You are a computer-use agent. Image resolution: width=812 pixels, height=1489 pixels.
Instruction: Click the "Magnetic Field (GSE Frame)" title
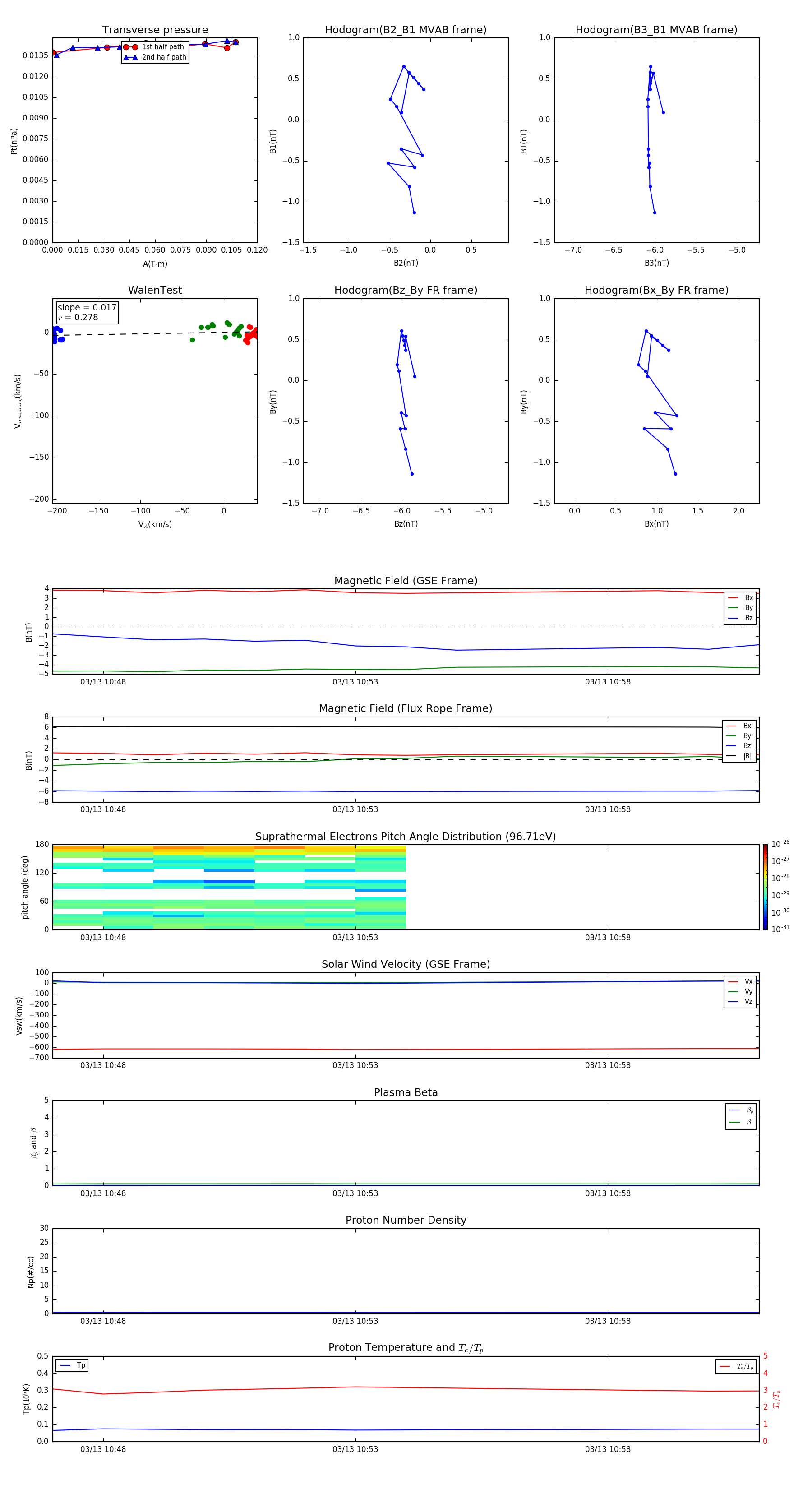pyautogui.click(x=406, y=581)
